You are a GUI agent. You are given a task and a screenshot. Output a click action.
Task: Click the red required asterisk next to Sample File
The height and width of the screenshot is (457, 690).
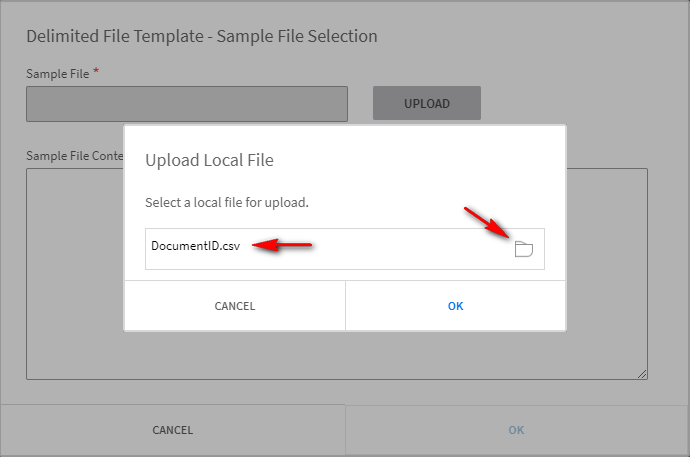[96, 72]
